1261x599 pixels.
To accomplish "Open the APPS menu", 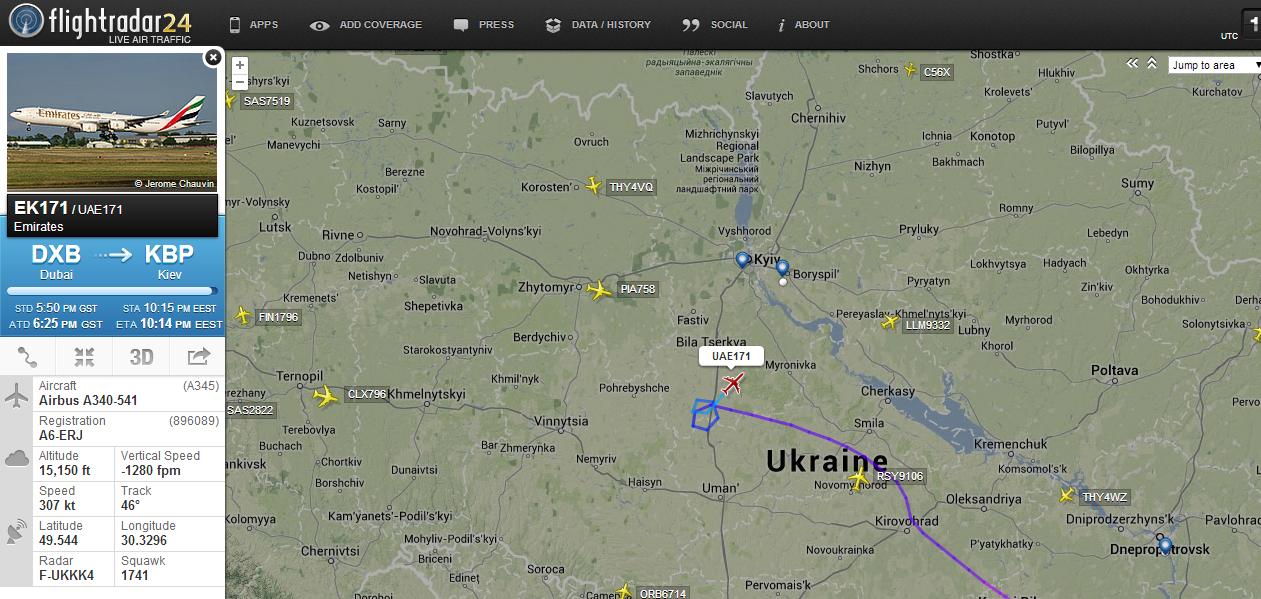I will (x=254, y=24).
